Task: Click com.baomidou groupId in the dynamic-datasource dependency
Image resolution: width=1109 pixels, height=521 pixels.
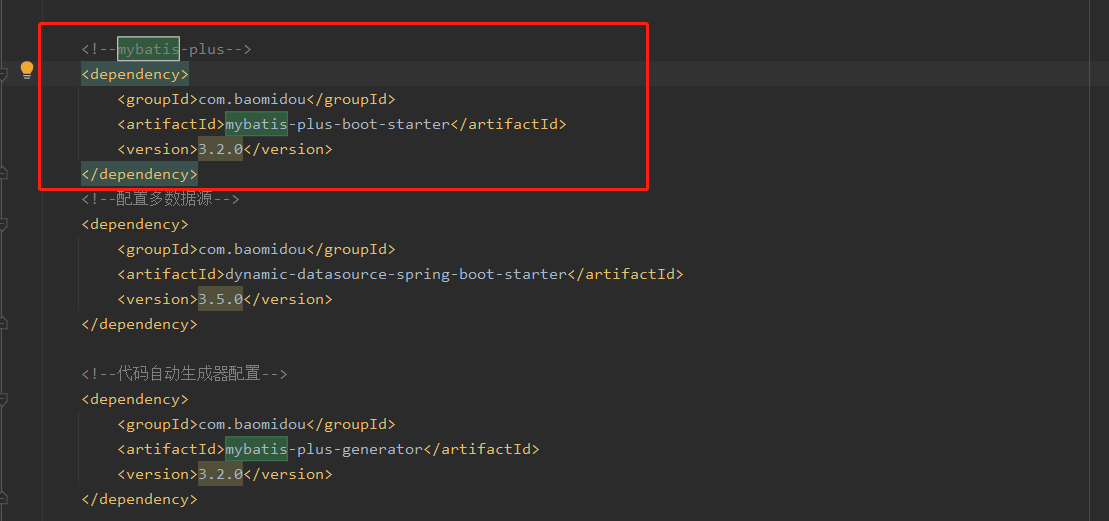Action: 252,249
